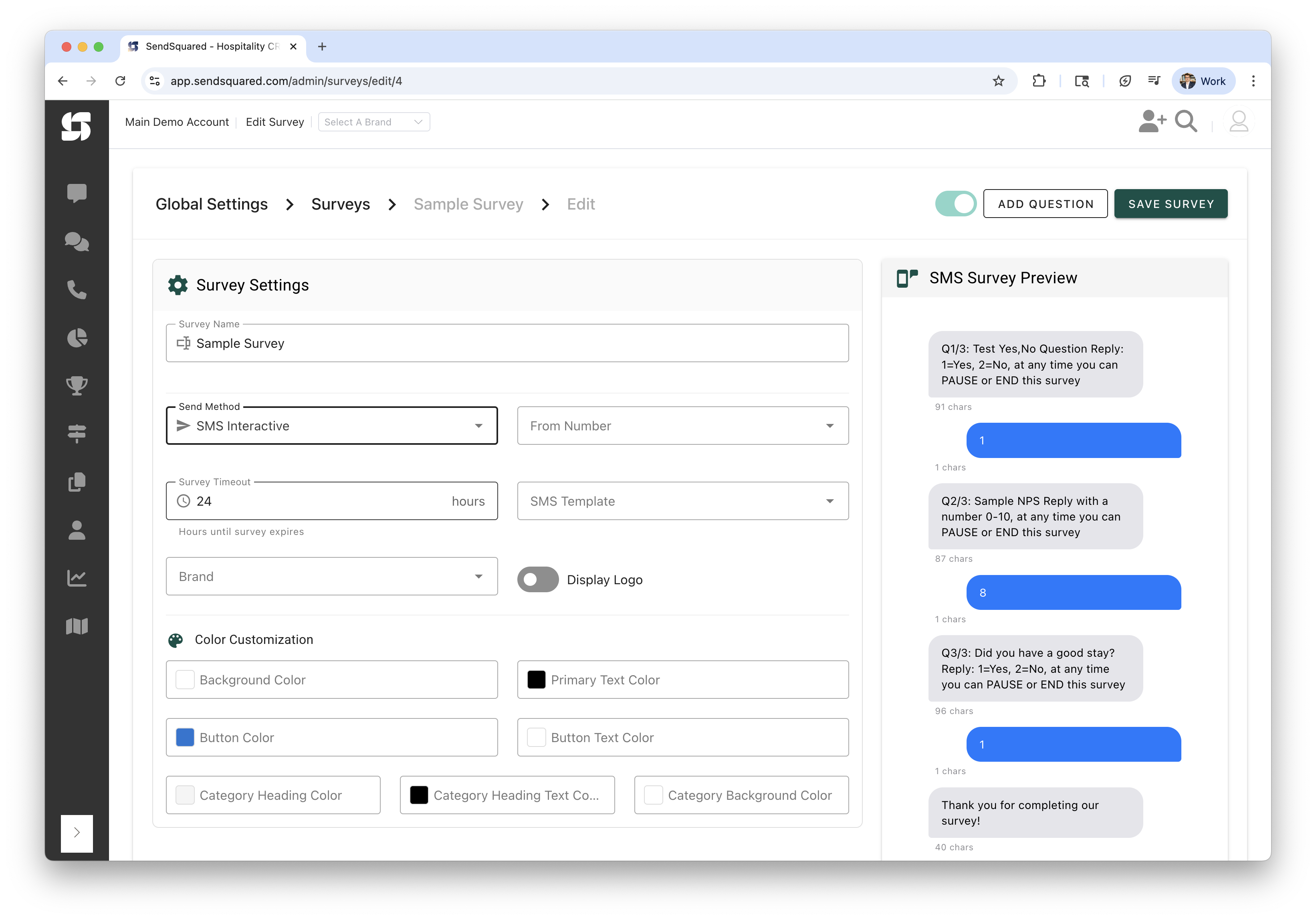Open the pie chart reporting section
Viewport: 1316px width, 920px height.
[77, 338]
